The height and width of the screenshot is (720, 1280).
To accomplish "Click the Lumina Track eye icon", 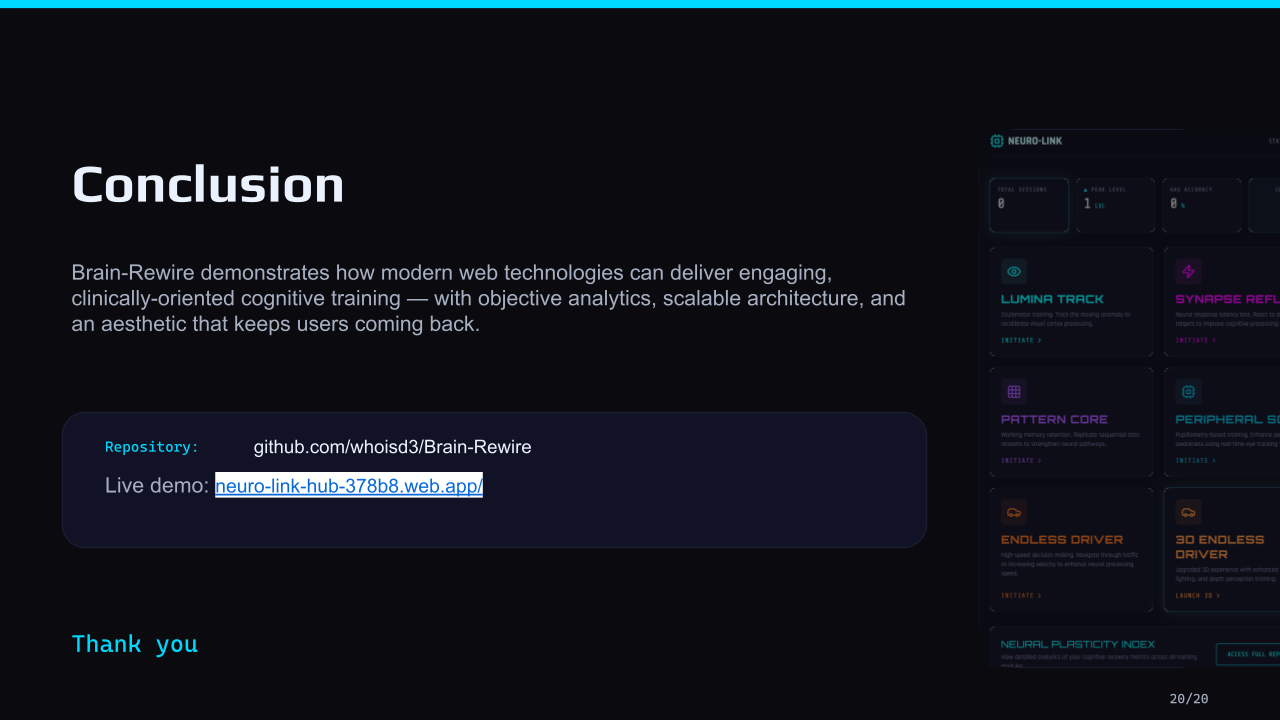I will pos(1014,271).
